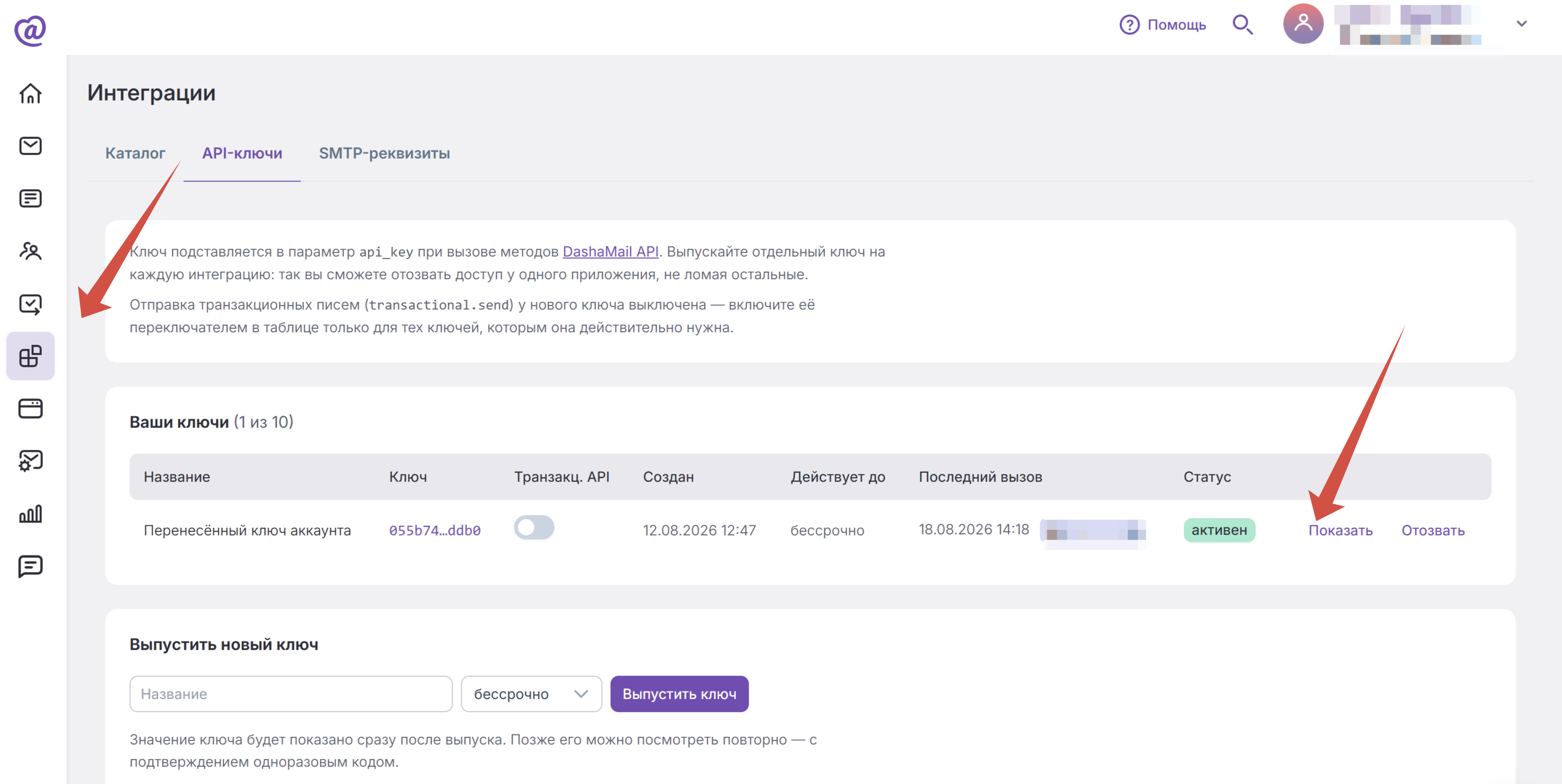This screenshot has height=784, width=1562.
Task: Click the бессрочно expiry cell
Action: pos(827,530)
